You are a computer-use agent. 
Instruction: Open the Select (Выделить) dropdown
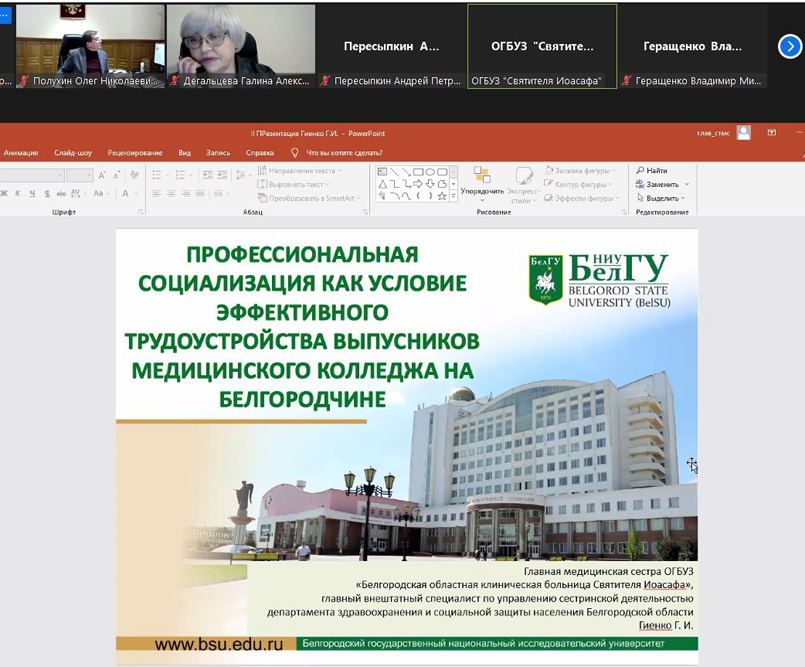tap(662, 198)
